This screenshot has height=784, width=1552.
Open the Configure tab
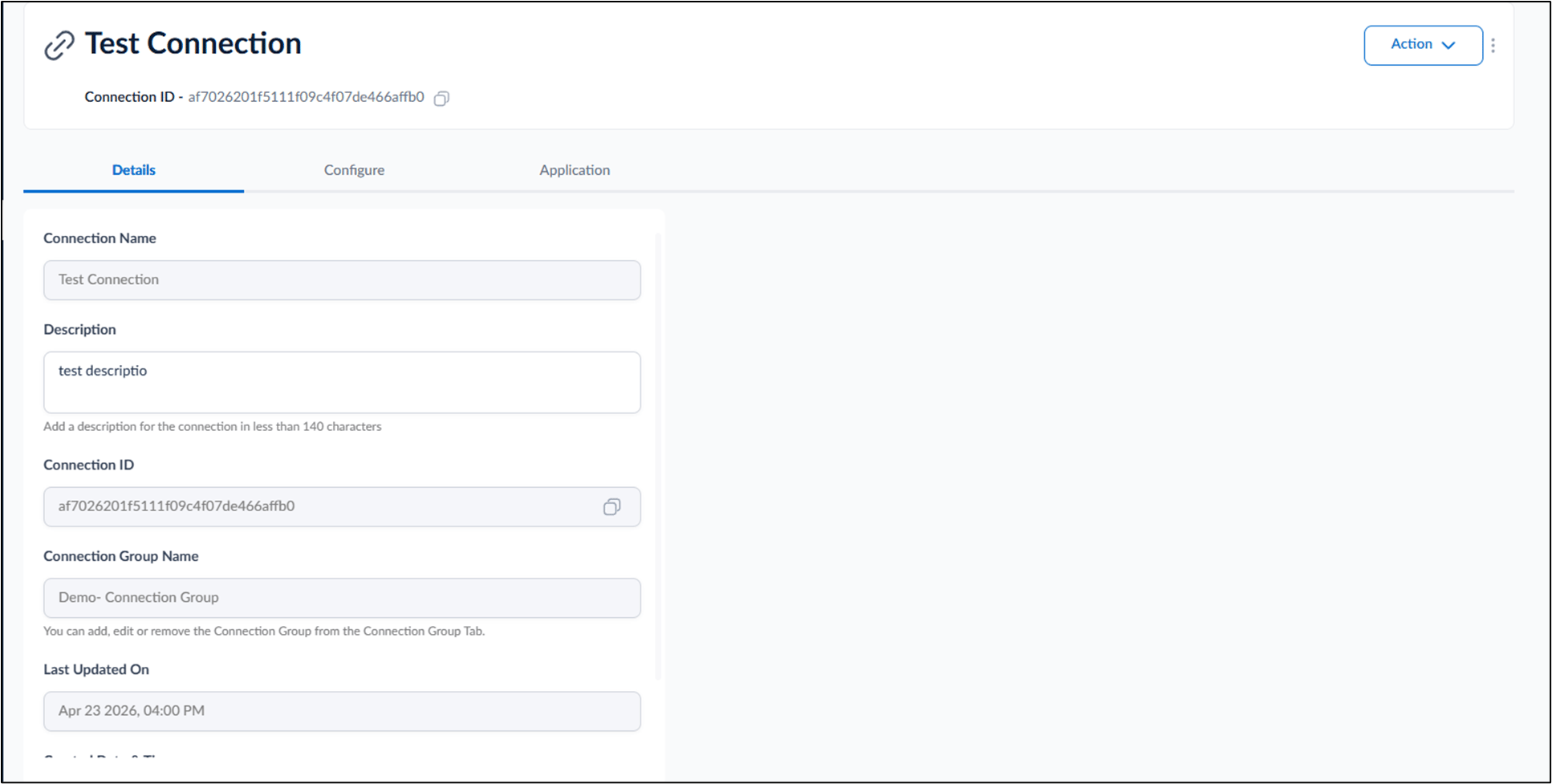pyautogui.click(x=354, y=170)
